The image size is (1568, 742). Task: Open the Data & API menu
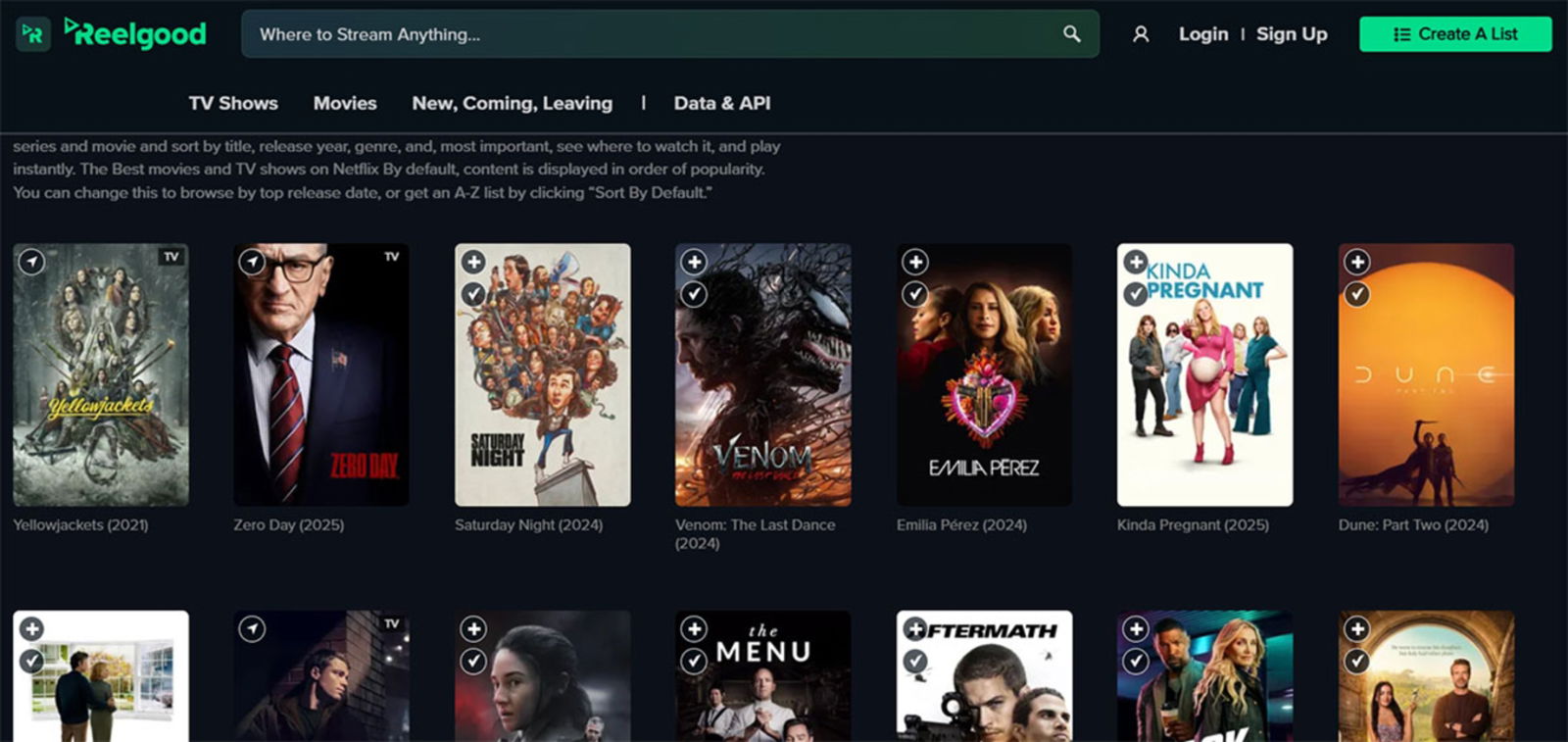click(722, 103)
